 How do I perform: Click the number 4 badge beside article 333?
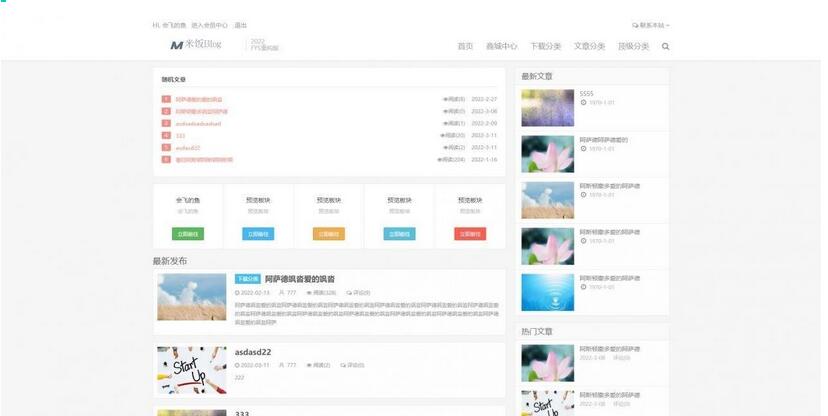point(166,135)
